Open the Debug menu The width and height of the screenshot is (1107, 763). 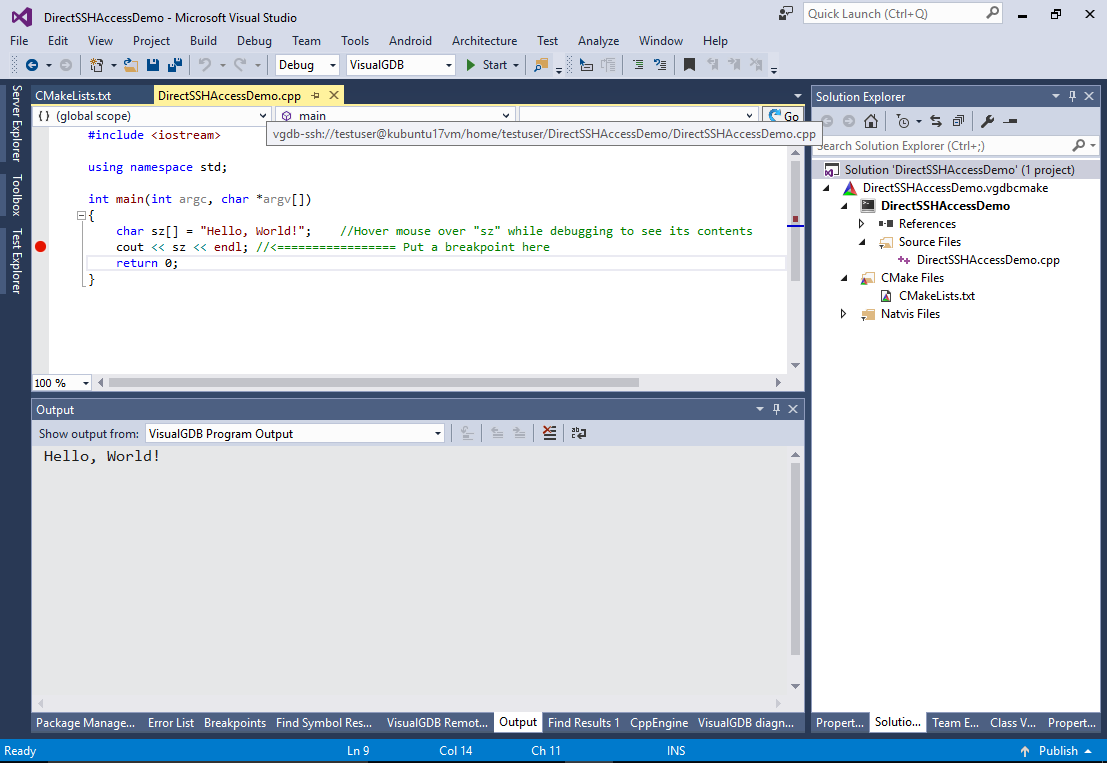pos(254,41)
